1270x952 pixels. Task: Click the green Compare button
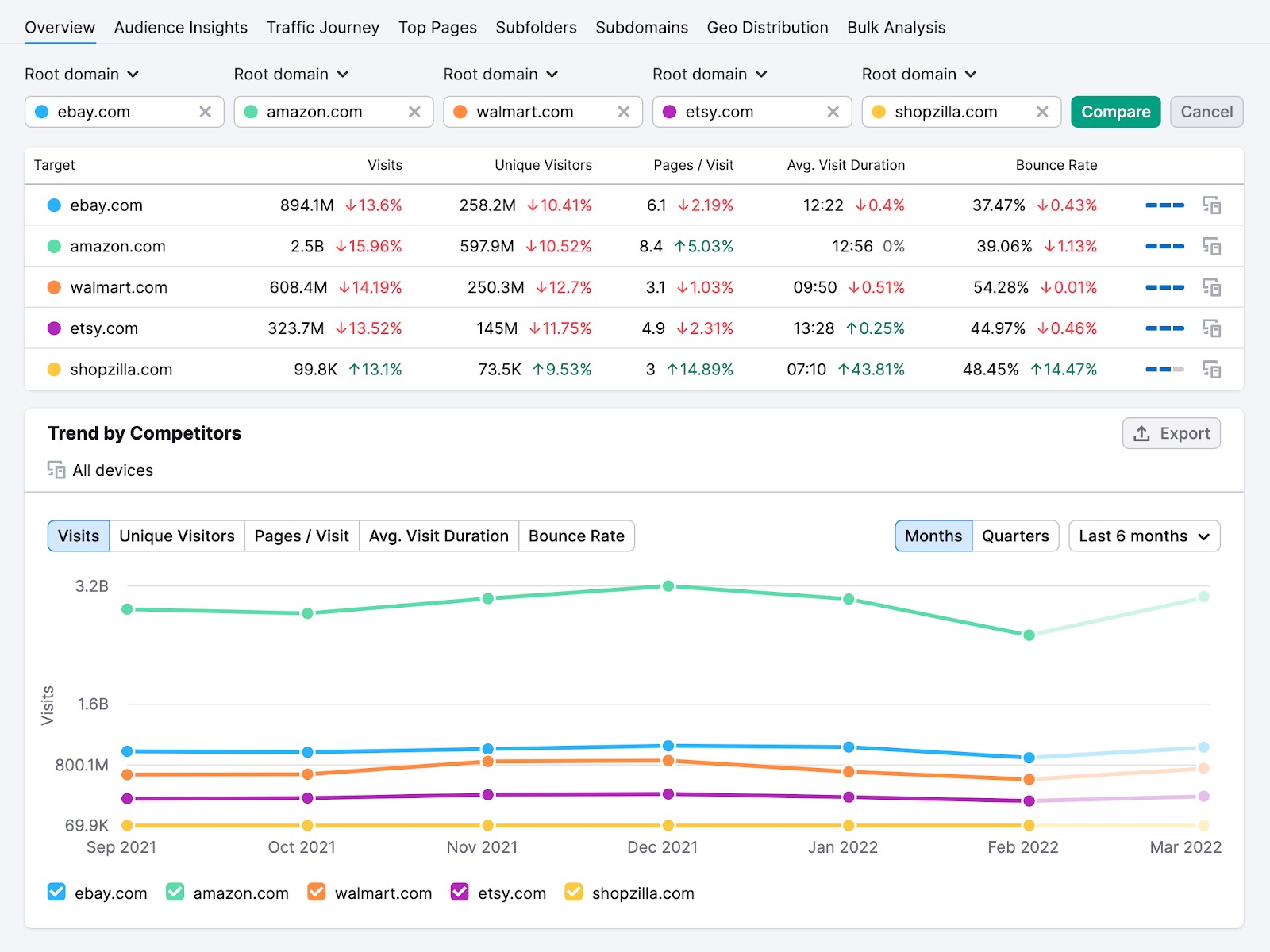click(x=1115, y=112)
